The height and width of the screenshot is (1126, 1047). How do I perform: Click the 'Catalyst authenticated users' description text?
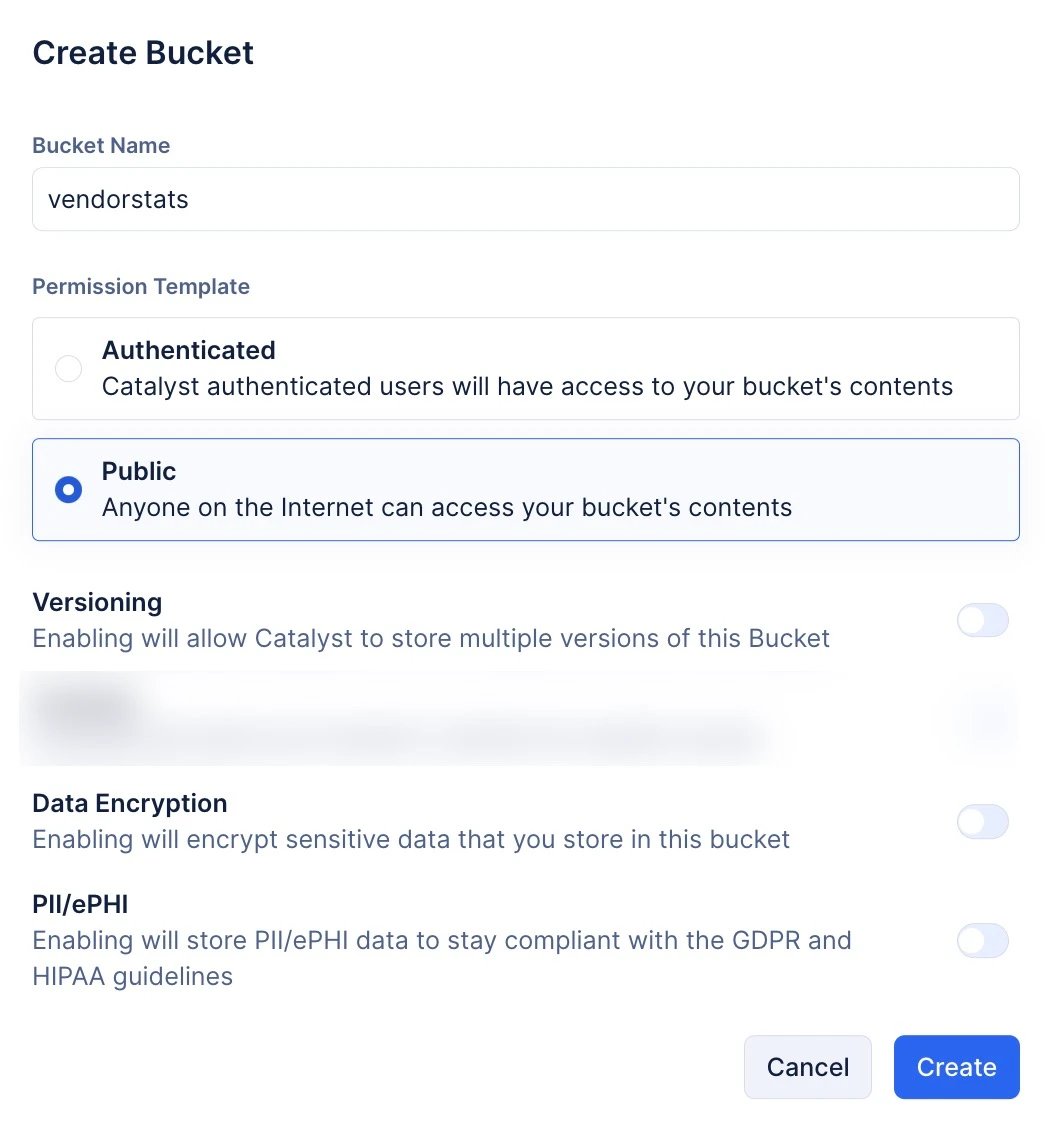click(x=527, y=386)
